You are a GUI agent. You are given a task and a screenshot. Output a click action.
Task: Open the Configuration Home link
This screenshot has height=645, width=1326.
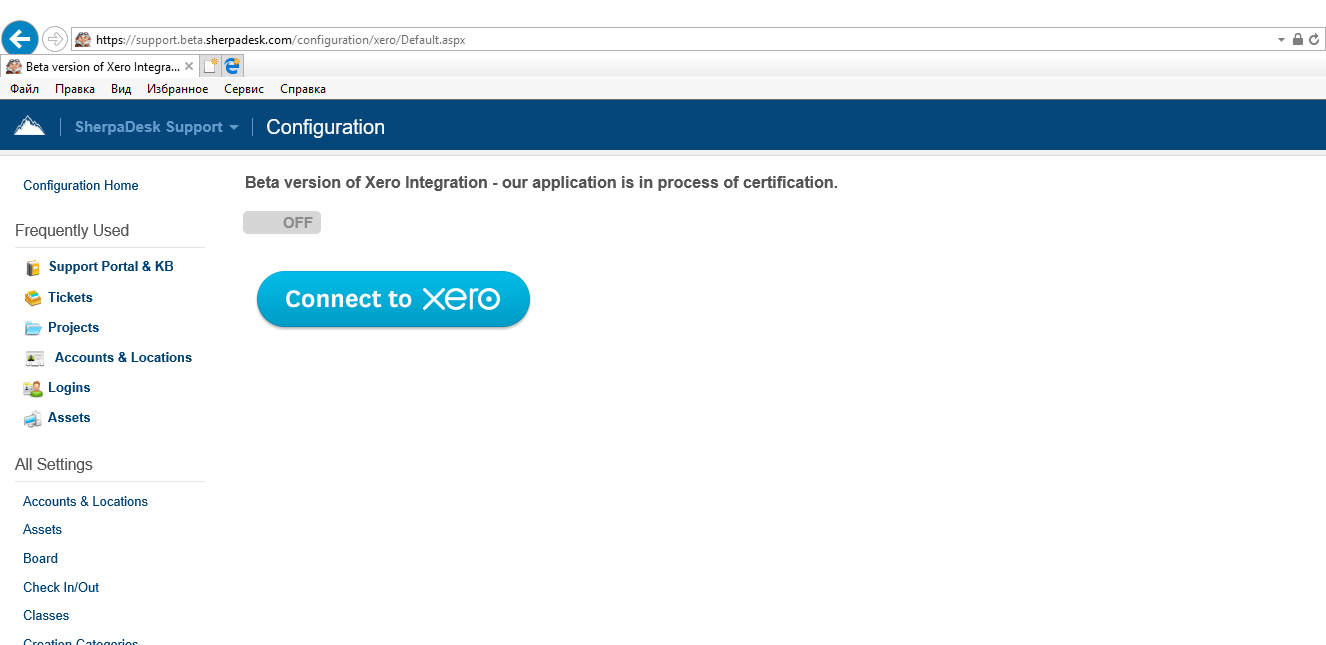tap(81, 186)
